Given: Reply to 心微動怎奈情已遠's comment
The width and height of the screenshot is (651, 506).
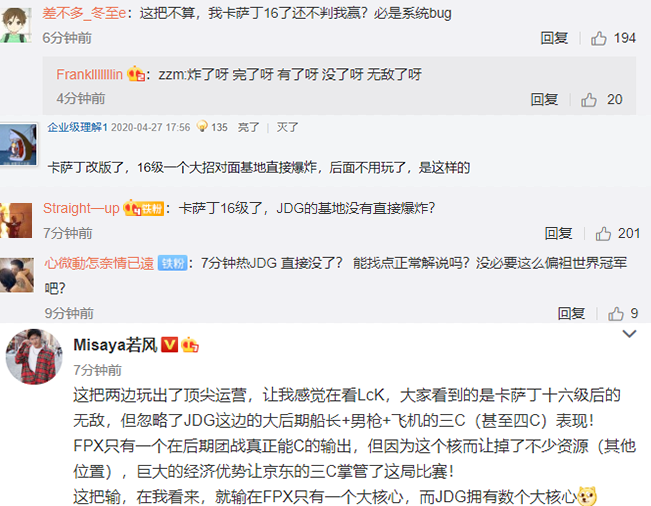Looking at the screenshot, I should pyautogui.click(x=571, y=314).
